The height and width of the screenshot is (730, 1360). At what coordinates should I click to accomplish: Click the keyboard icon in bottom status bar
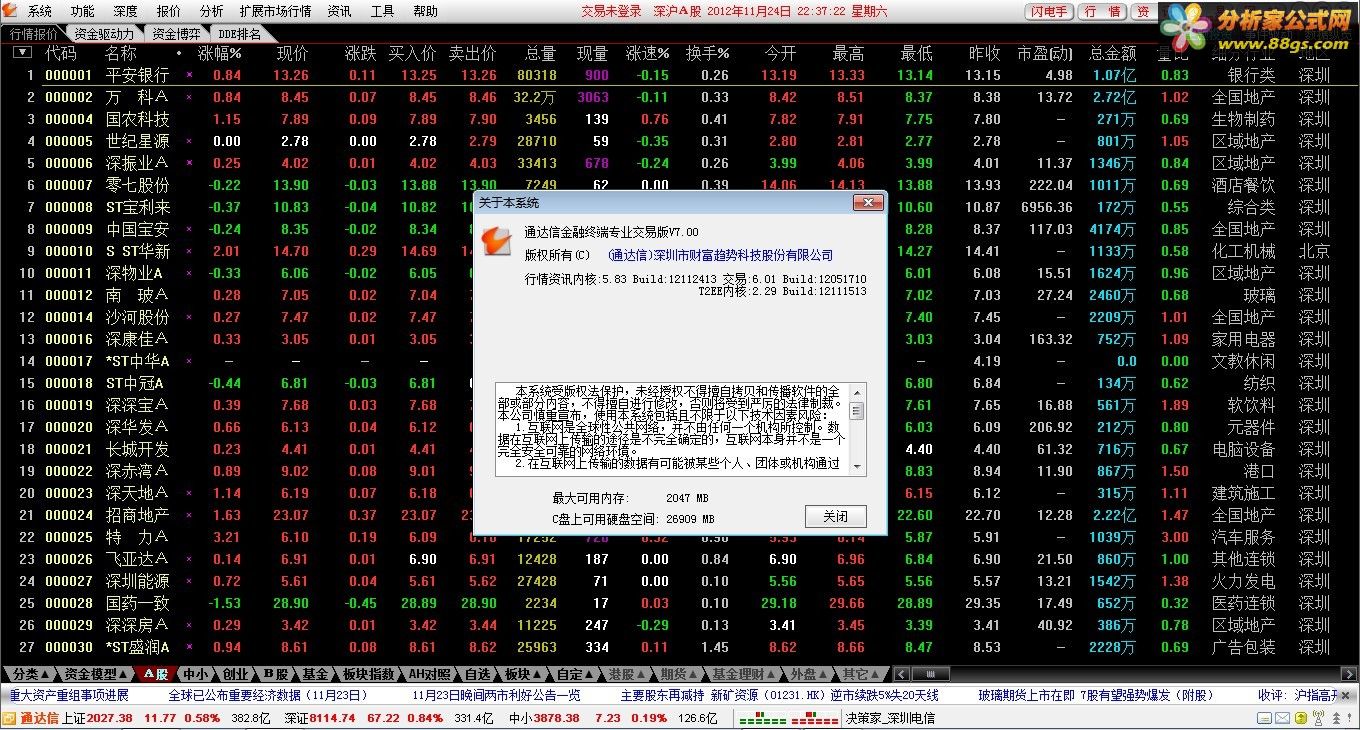pyautogui.click(x=1264, y=718)
